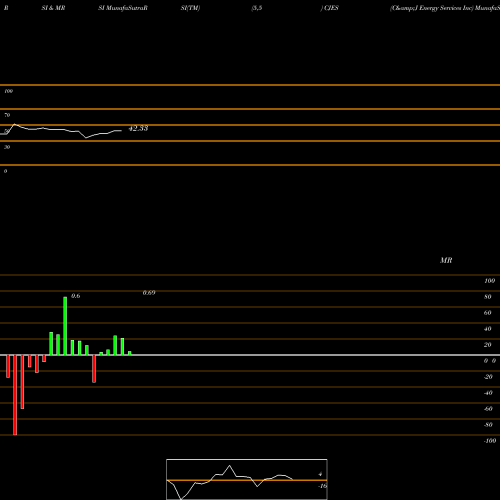The height and width of the screenshot is (500, 500).
Task: Click the SI & MR header text
Action: (53, 8)
